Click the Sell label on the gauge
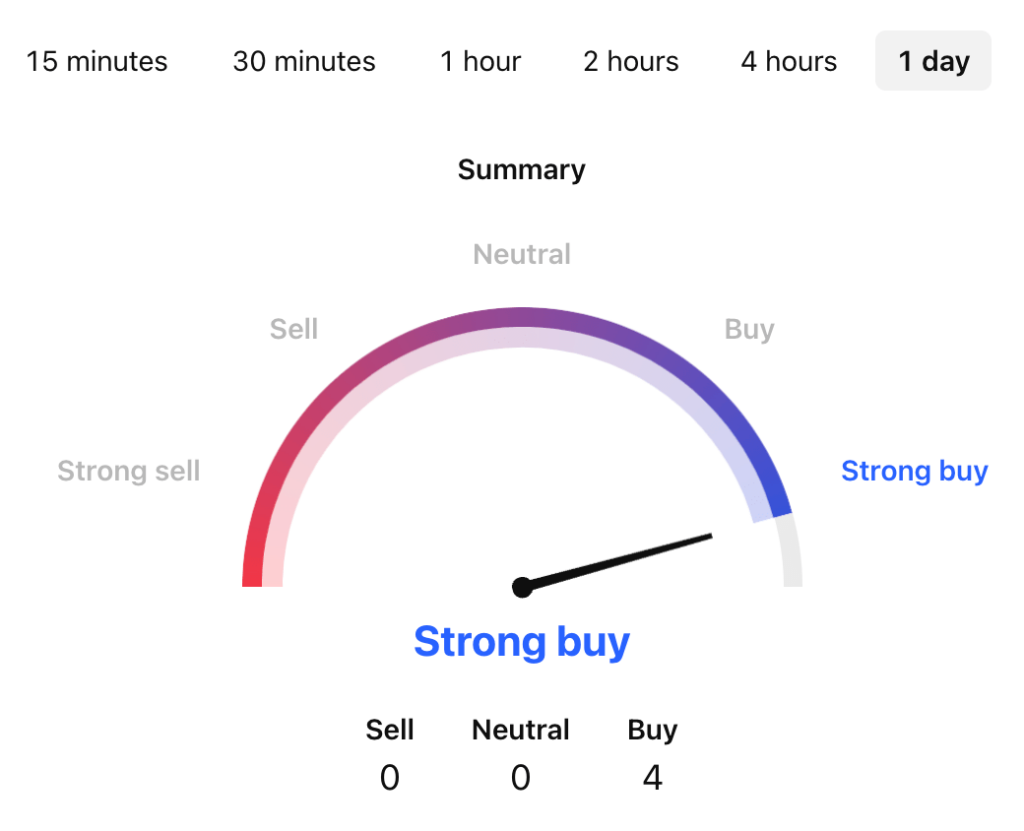Viewport: 1024px width, 831px height. point(294,329)
